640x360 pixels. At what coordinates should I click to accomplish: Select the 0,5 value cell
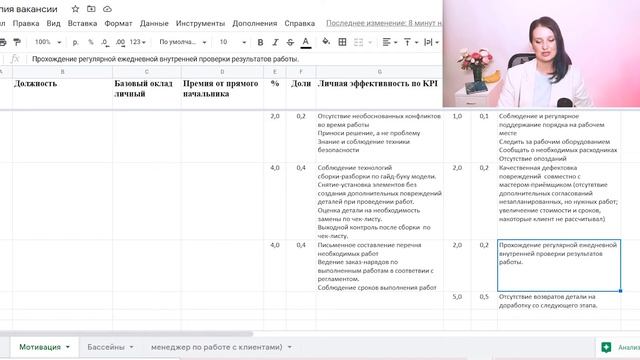click(484, 301)
